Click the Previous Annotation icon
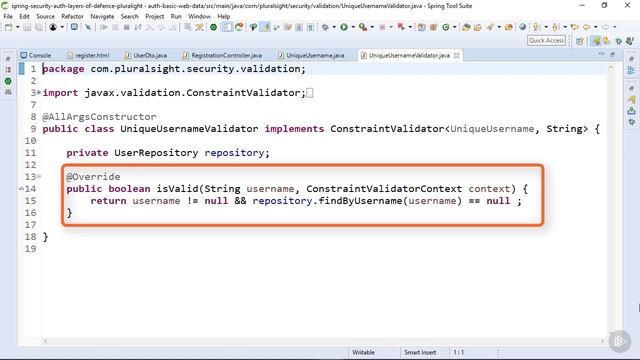640x360 pixels. (x=556, y=27)
